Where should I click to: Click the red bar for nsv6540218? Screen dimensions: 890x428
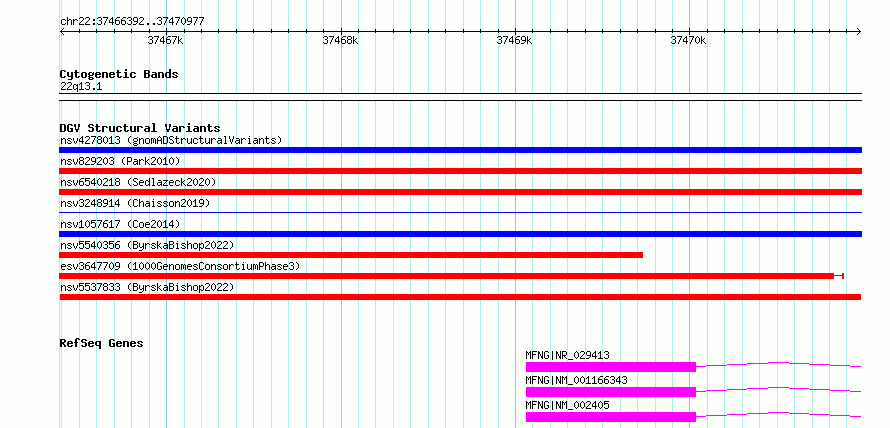click(460, 192)
